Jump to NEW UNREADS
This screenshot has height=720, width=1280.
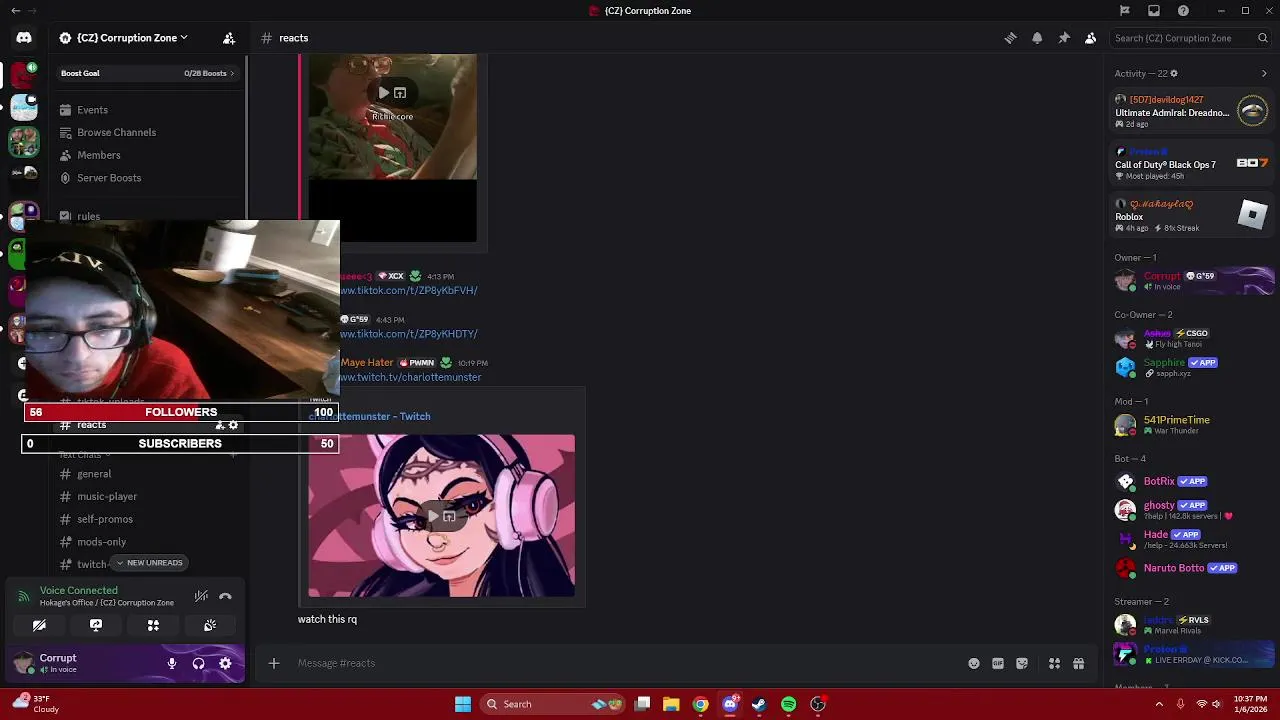(x=149, y=563)
